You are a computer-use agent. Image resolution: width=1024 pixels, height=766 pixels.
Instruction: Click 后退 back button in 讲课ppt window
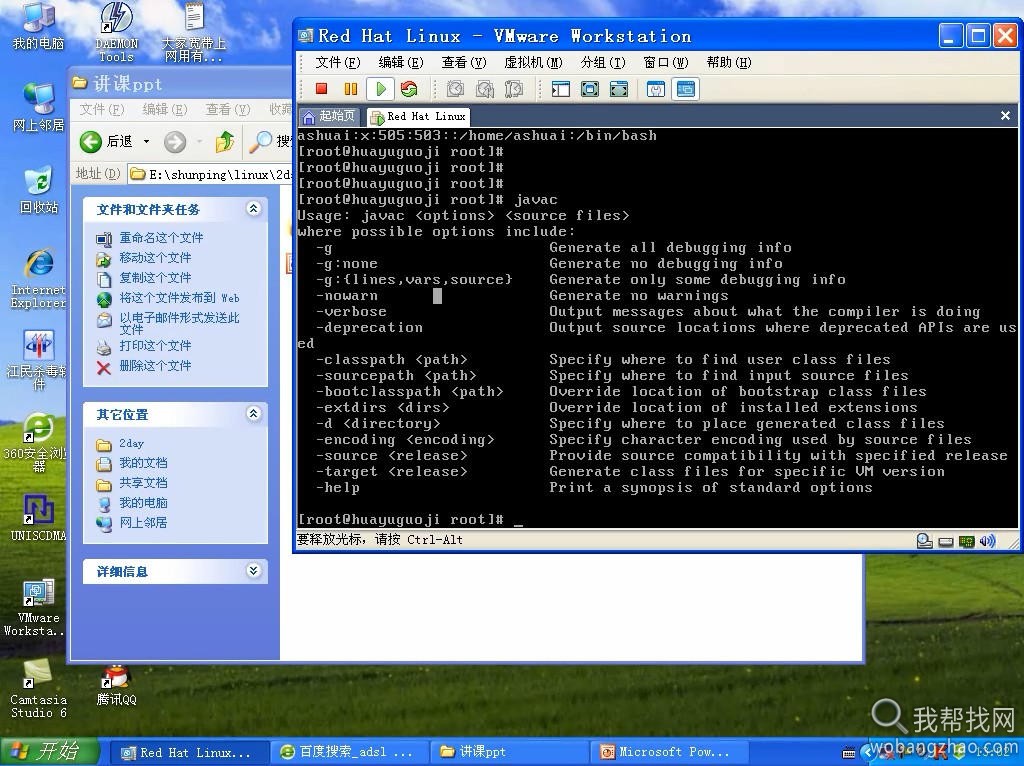tap(106, 142)
